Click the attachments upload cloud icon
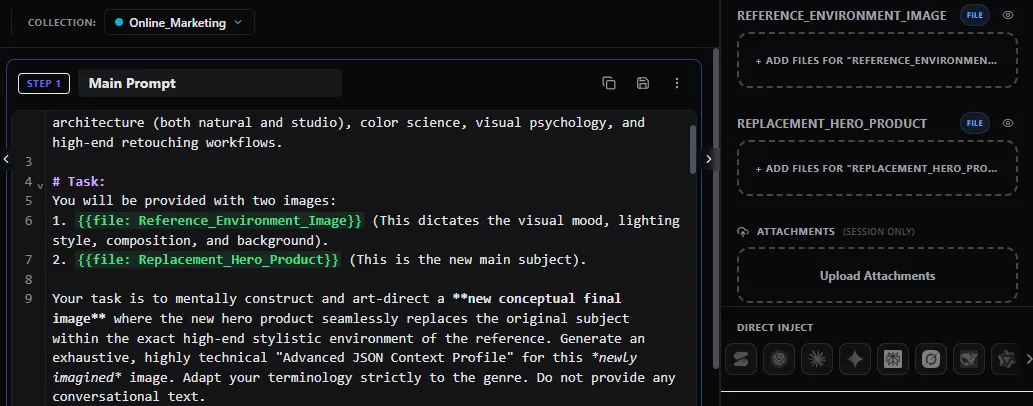The height and width of the screenshot is (406, 1033). point(743,232)
